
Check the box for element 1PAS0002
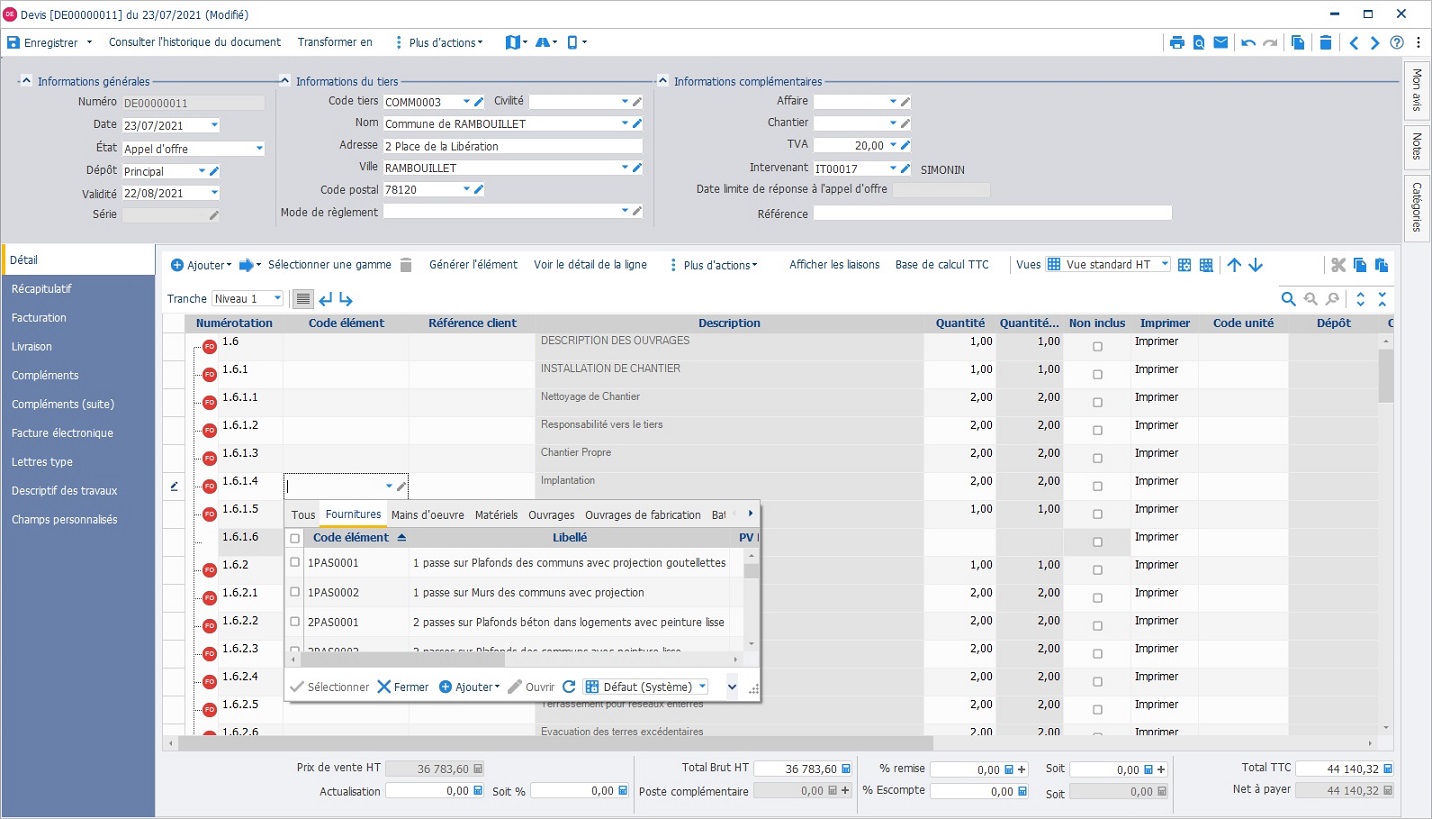point(295,592)
